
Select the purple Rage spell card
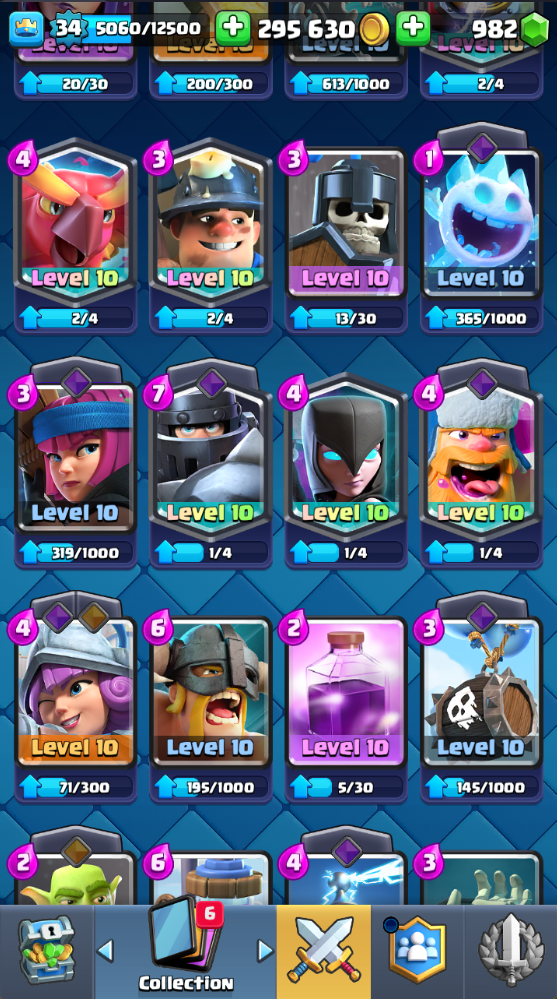pos(346,692)
